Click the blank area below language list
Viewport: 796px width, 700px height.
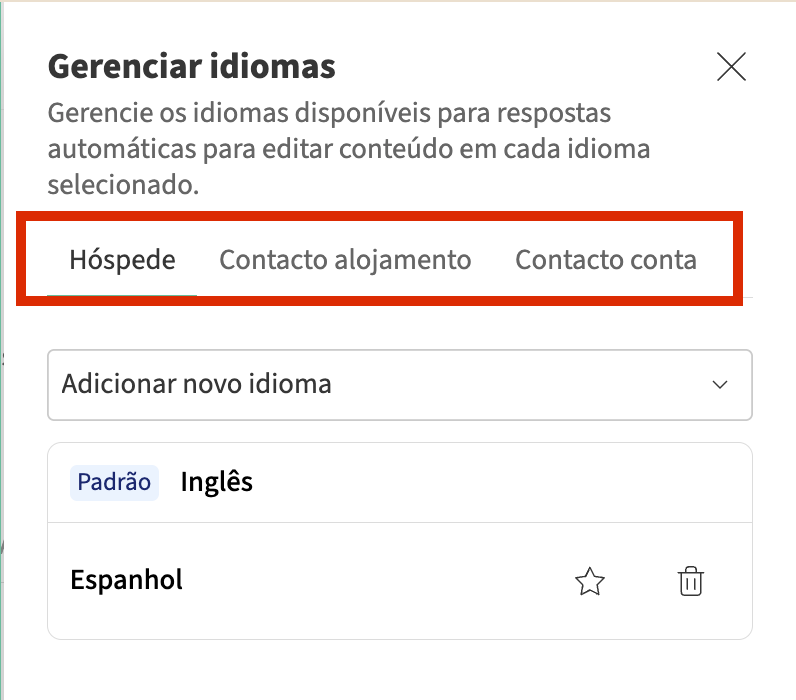399,668
